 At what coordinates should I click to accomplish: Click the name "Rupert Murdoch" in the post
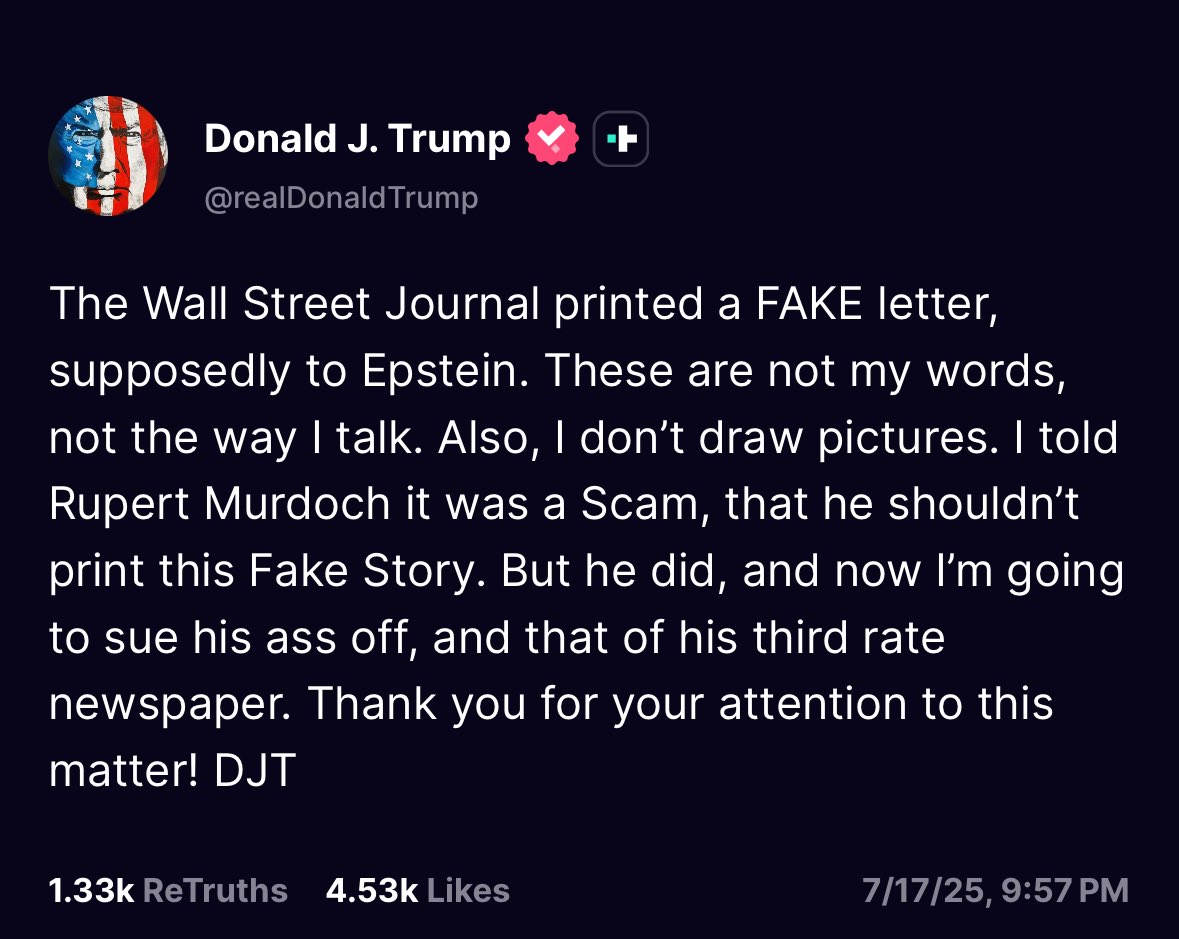tap(219, 505)
